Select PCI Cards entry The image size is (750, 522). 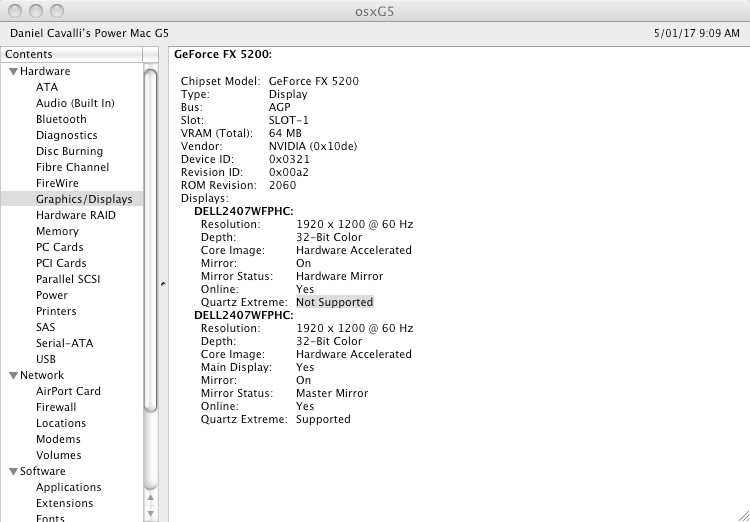61,263
